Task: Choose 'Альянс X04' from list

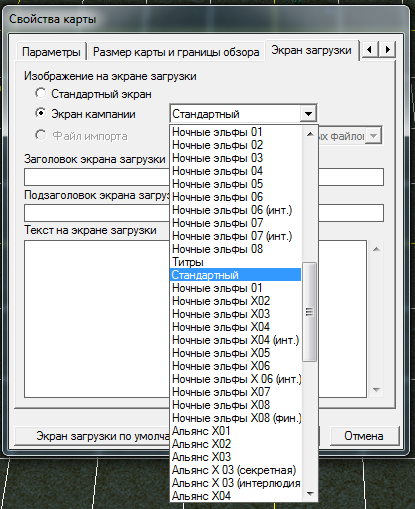Action: click(236, 496)
